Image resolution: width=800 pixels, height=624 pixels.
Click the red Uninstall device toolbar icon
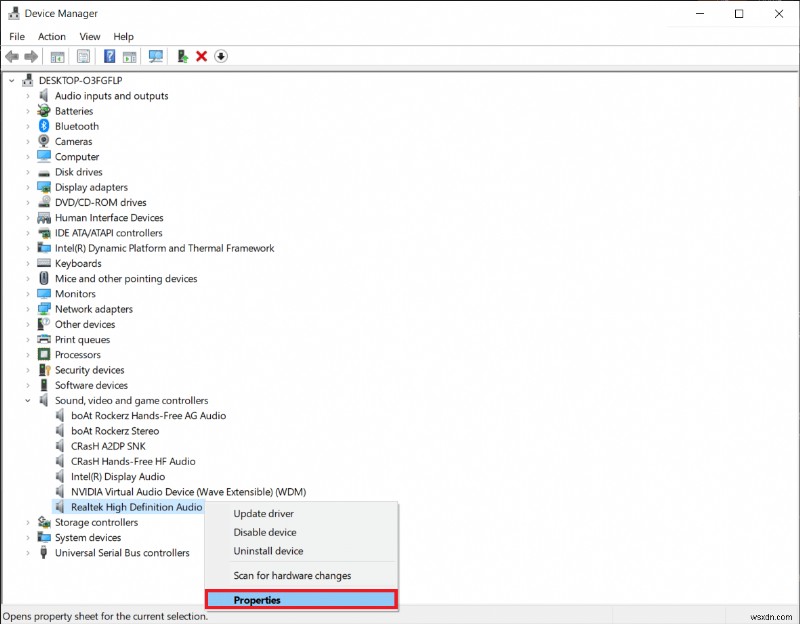point(200,56)
